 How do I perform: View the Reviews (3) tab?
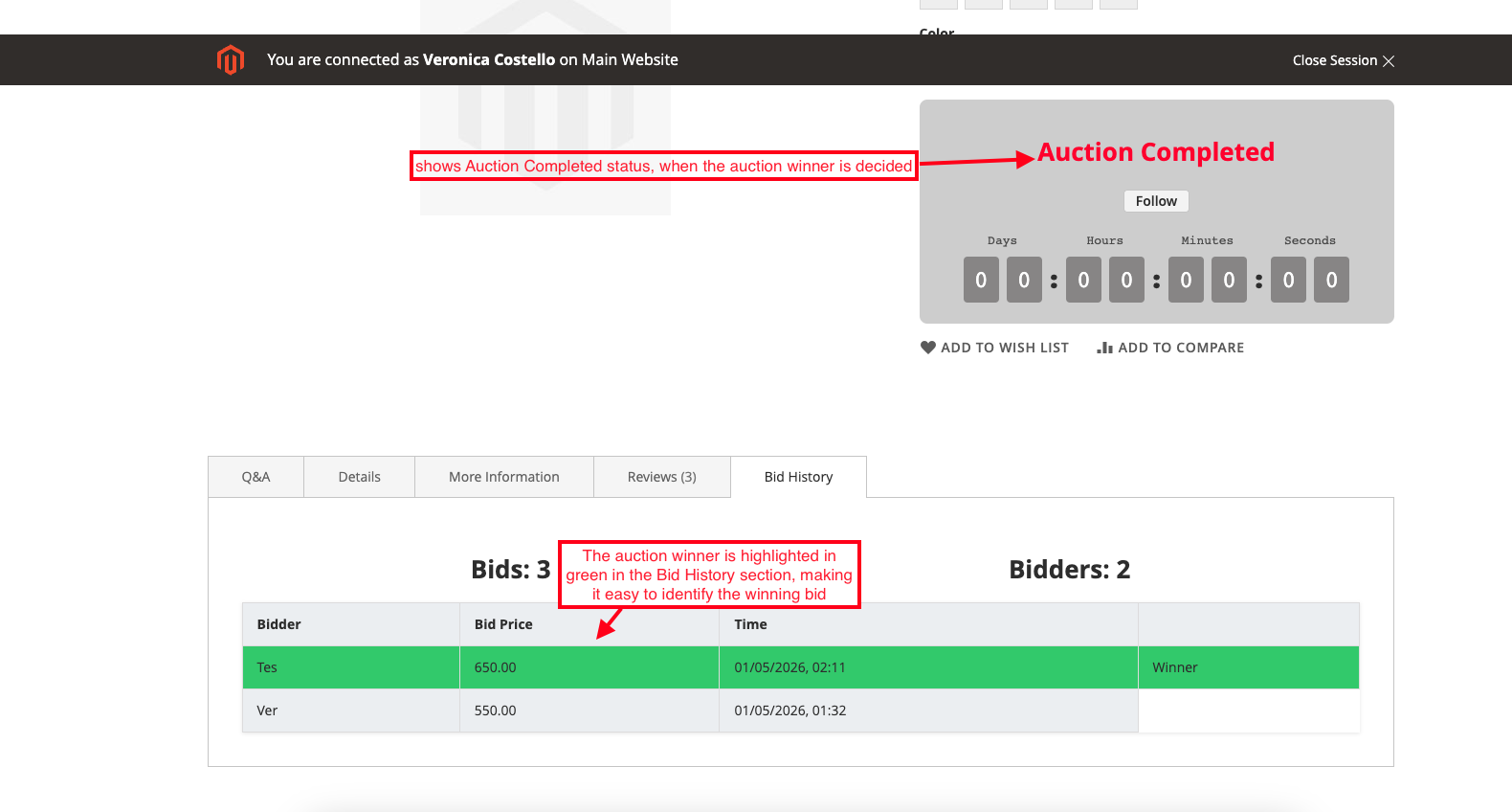pos(661,477)
